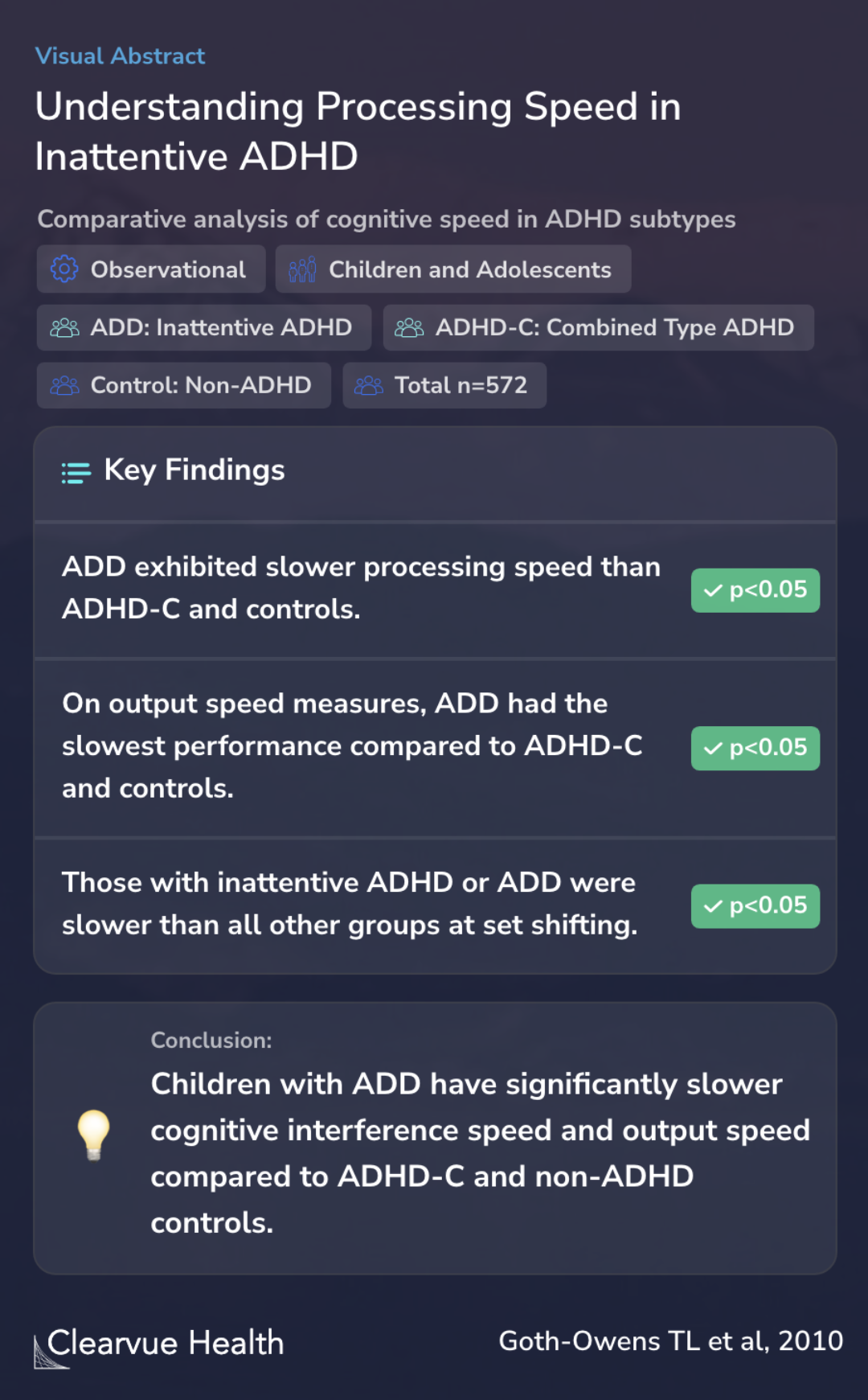Screen dimensions: 868x1400
Task: Open the Visual Abstract link at top
Action: 121,56
